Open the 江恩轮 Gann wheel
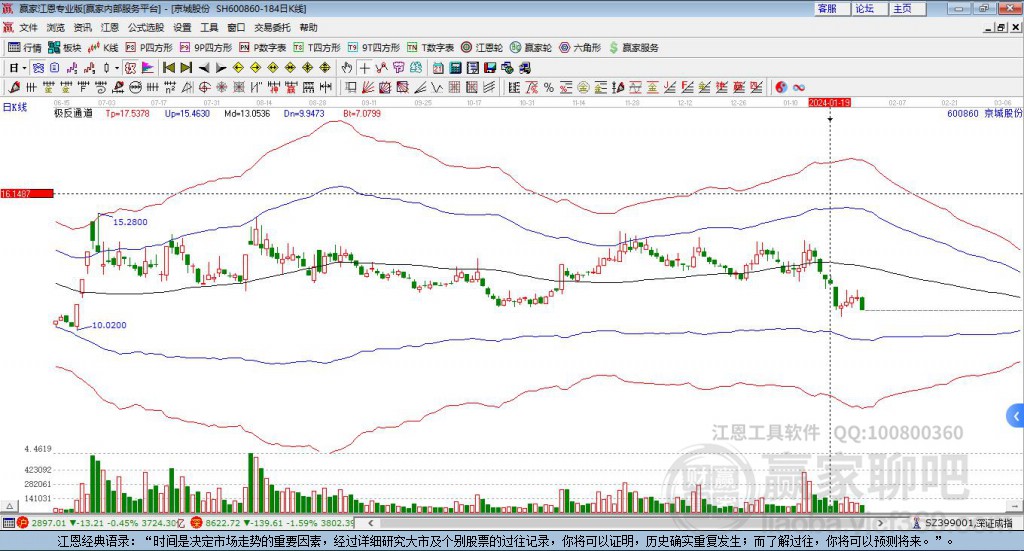The height and width of the screenshot is (551, 1024). coord(482,48)
